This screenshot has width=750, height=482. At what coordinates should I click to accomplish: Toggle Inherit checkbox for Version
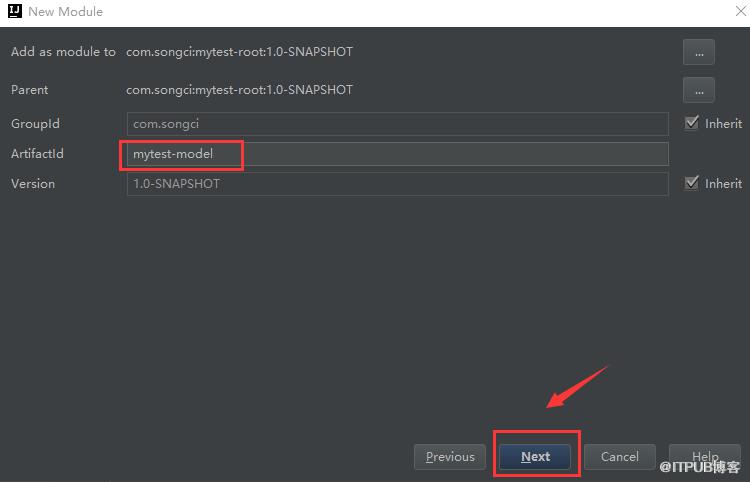[691, 183]
